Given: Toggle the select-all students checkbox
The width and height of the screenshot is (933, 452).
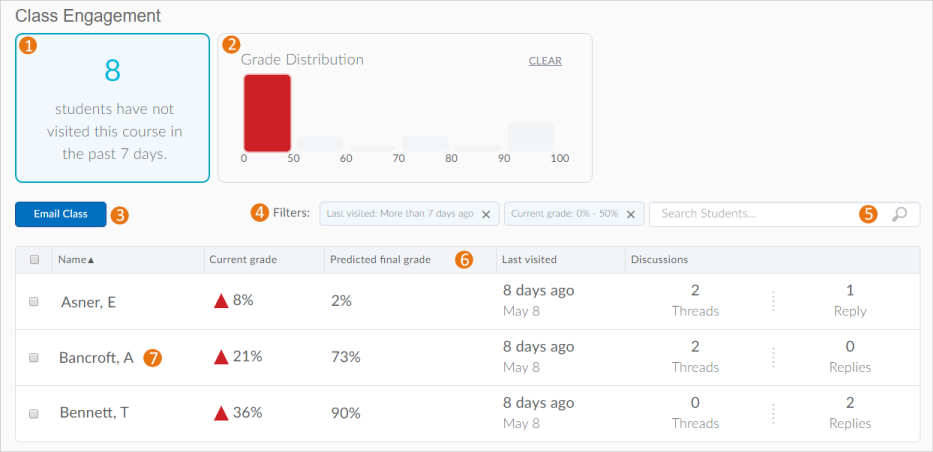Looking at the screenshot, I should pyautogui.click(x=34, y=260).
